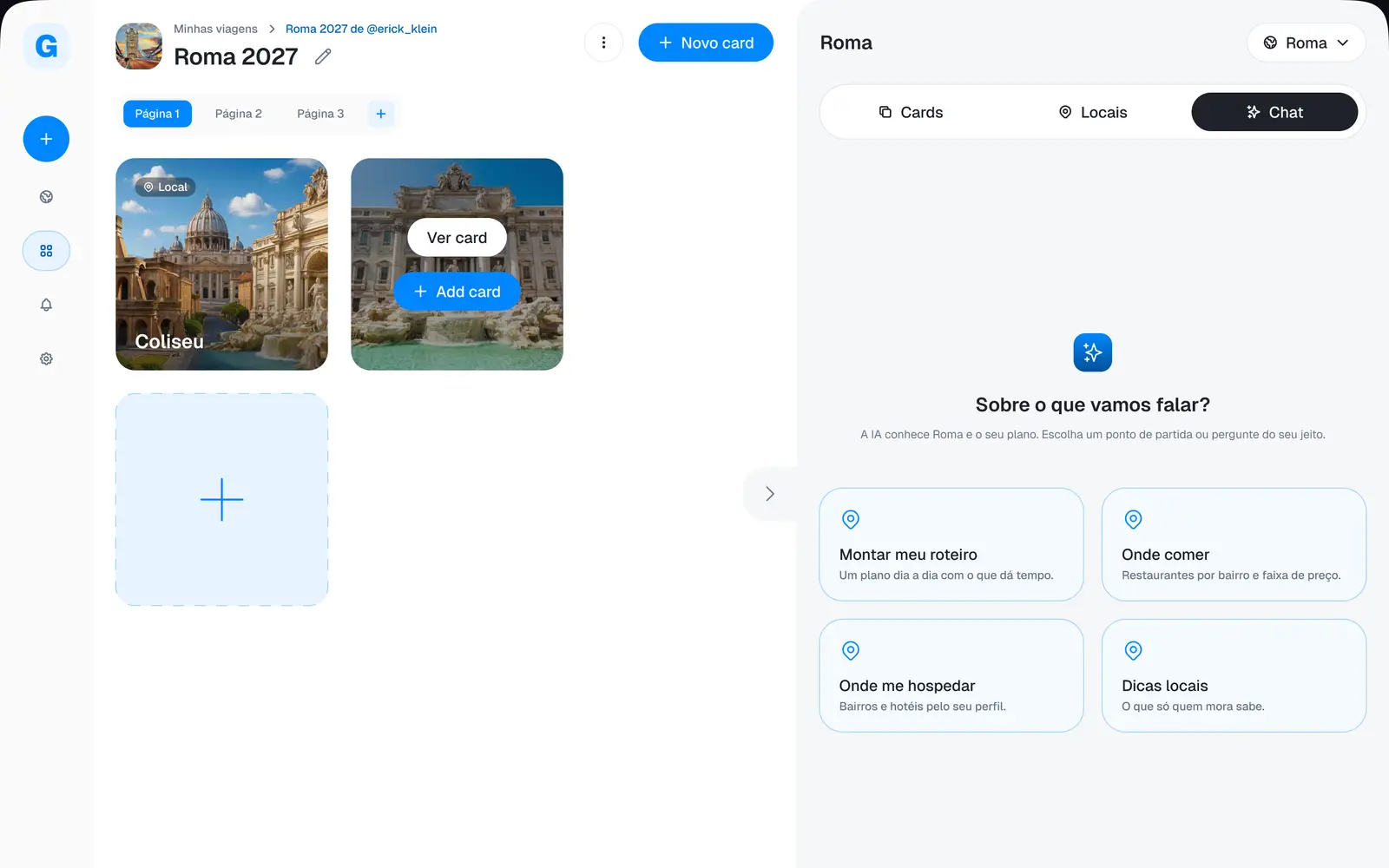The width and height of the screenshot is (1389, 868).
Task: Select the Chat tab
Action: point(1274,112)
